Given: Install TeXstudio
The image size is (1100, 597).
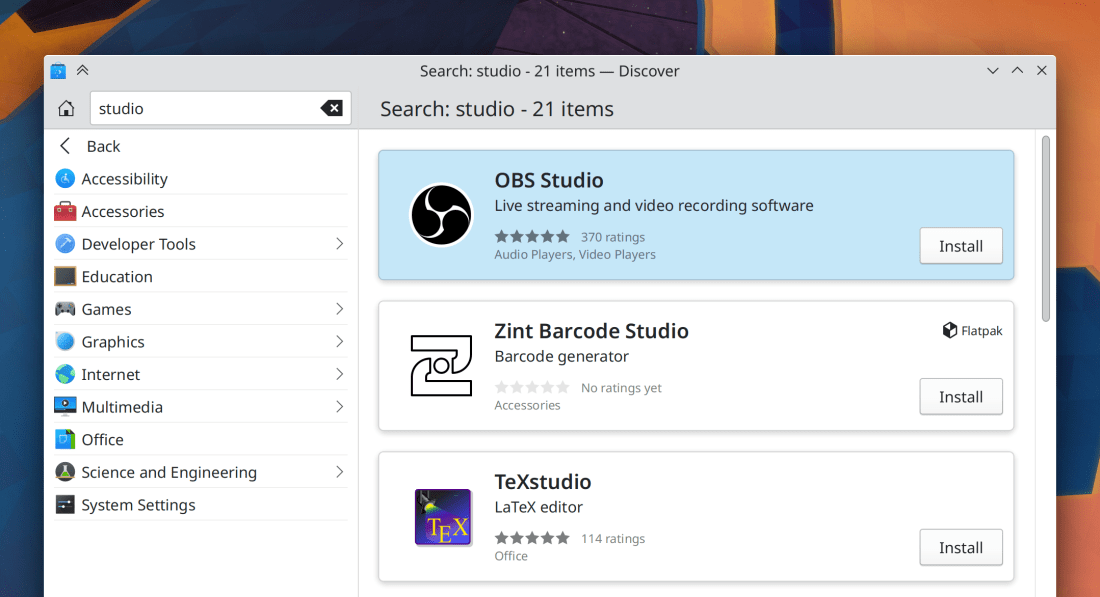Looking at the screenshot, I should 960,548.
